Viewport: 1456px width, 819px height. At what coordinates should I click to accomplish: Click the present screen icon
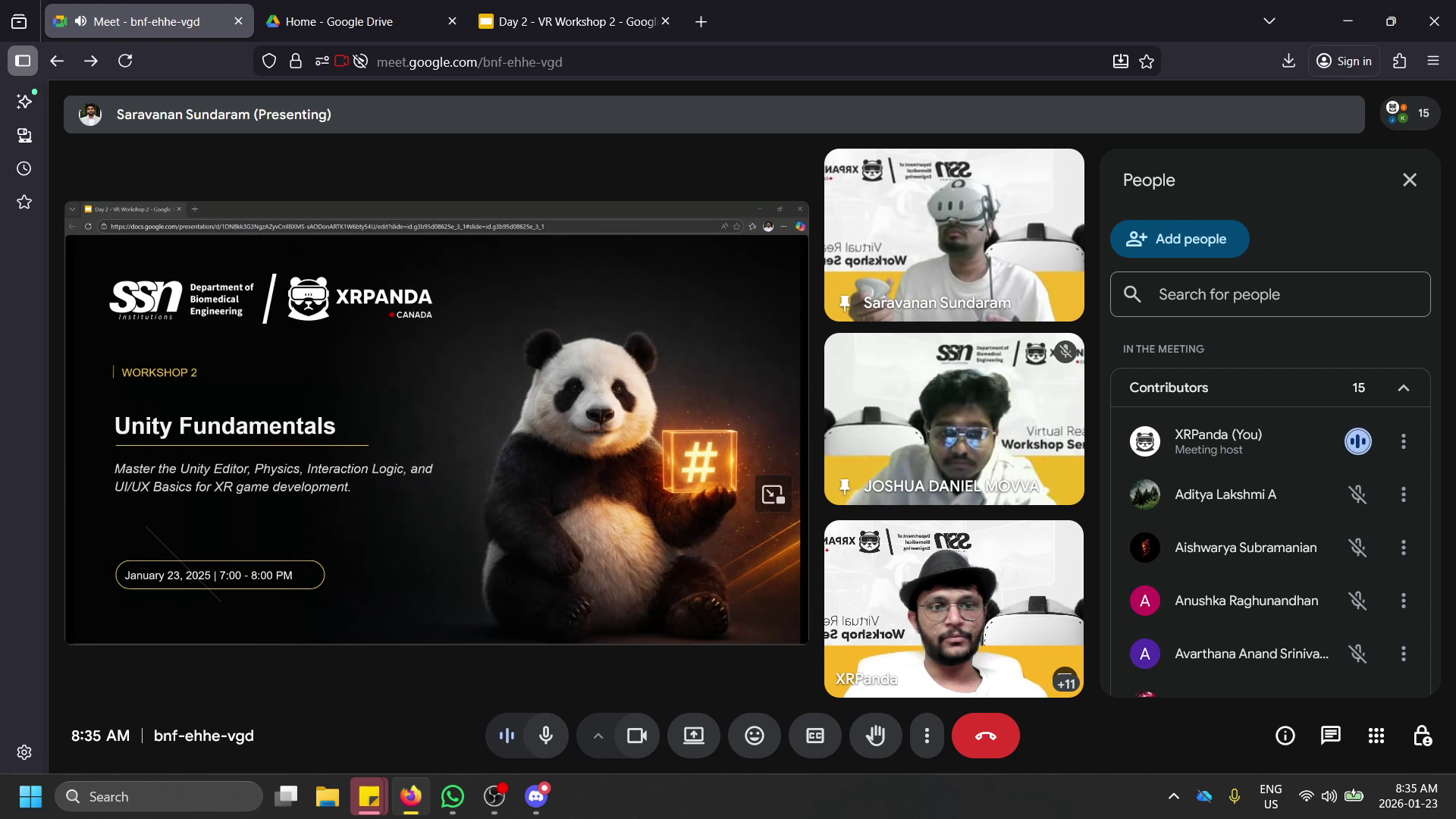point(693,736)
